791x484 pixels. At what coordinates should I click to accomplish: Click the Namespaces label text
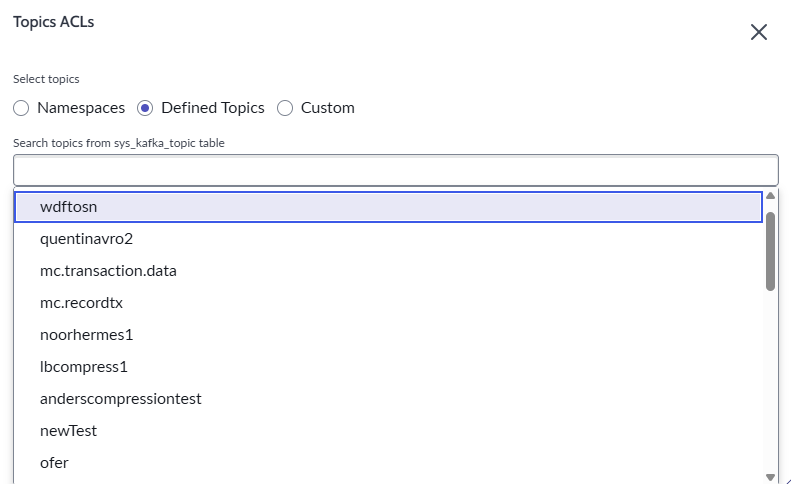[x=81, y=108]
